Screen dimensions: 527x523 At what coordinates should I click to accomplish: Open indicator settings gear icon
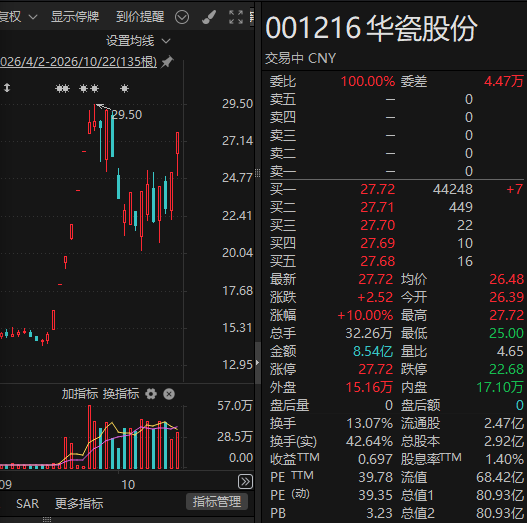click(151, 394)
